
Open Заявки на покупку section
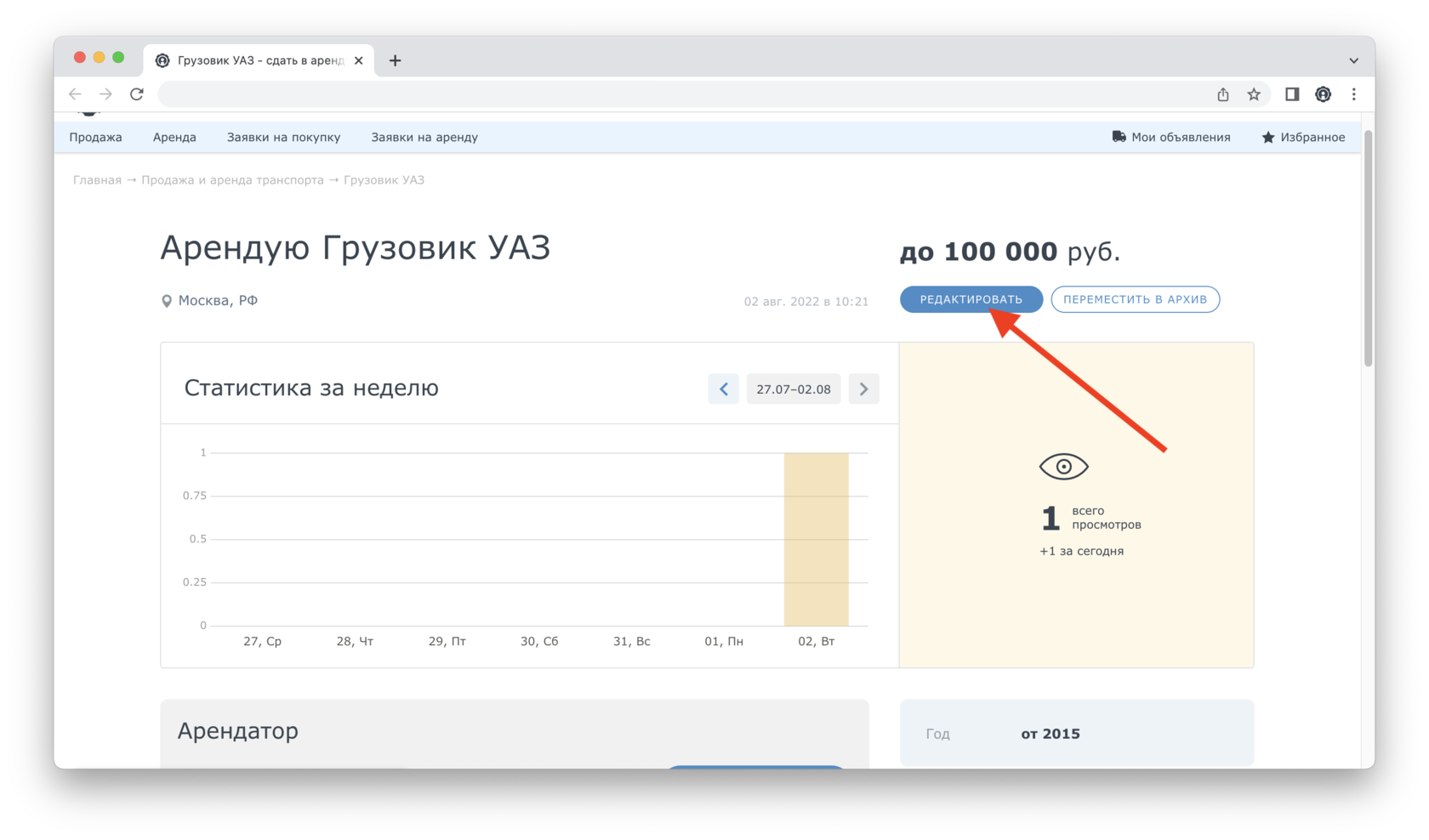pos(283,137)
